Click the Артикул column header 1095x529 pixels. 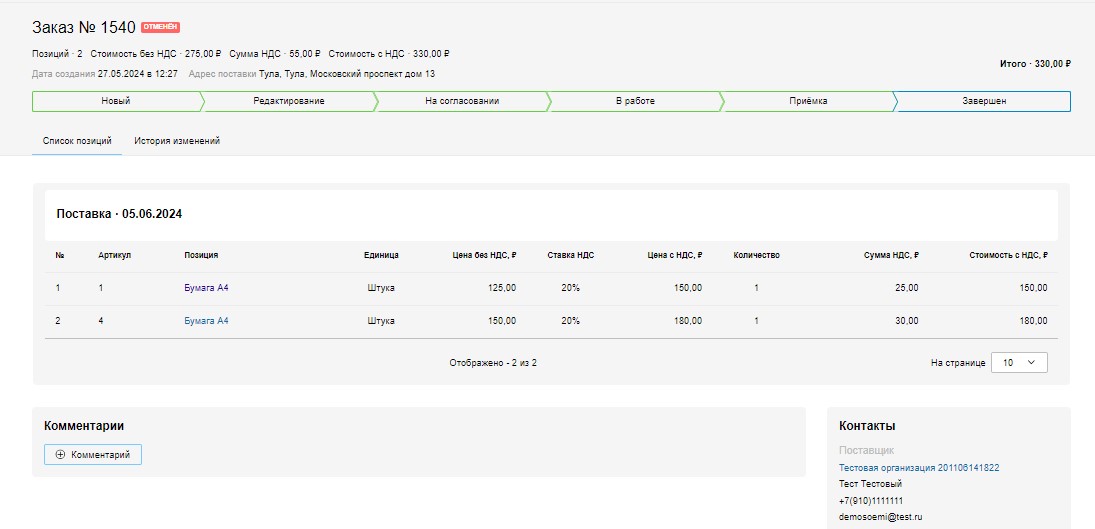click(x=114, y=255)
